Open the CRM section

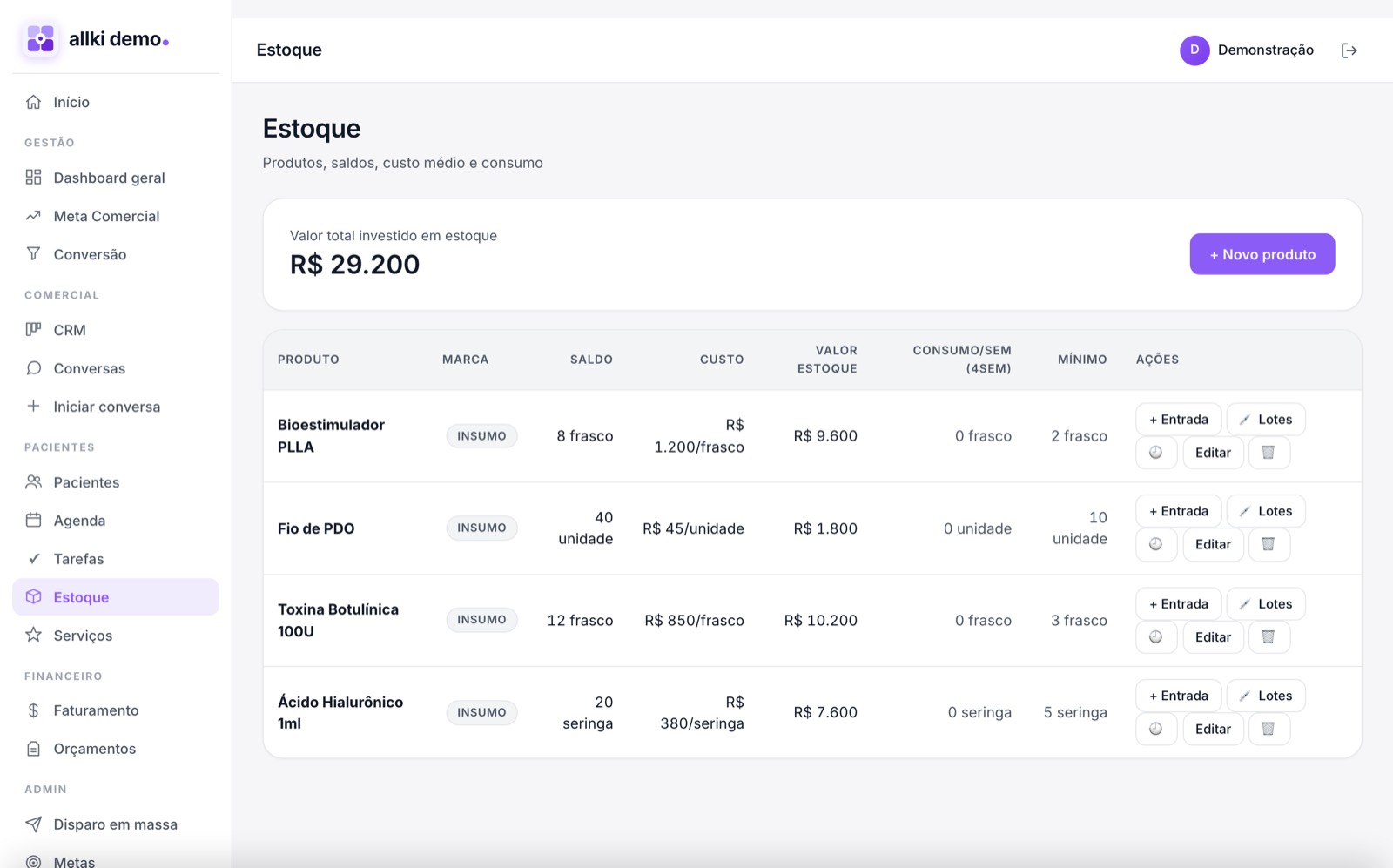pos(116,330)
